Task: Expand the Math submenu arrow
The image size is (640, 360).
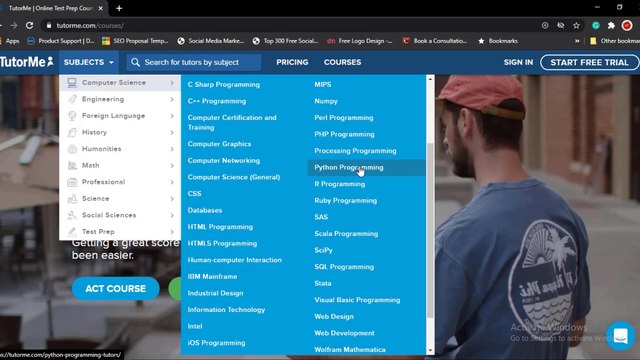Action: coord(172,165)
